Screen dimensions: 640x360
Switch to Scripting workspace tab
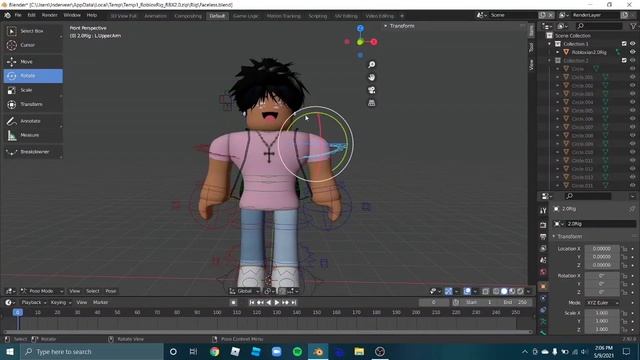[318, 16]
